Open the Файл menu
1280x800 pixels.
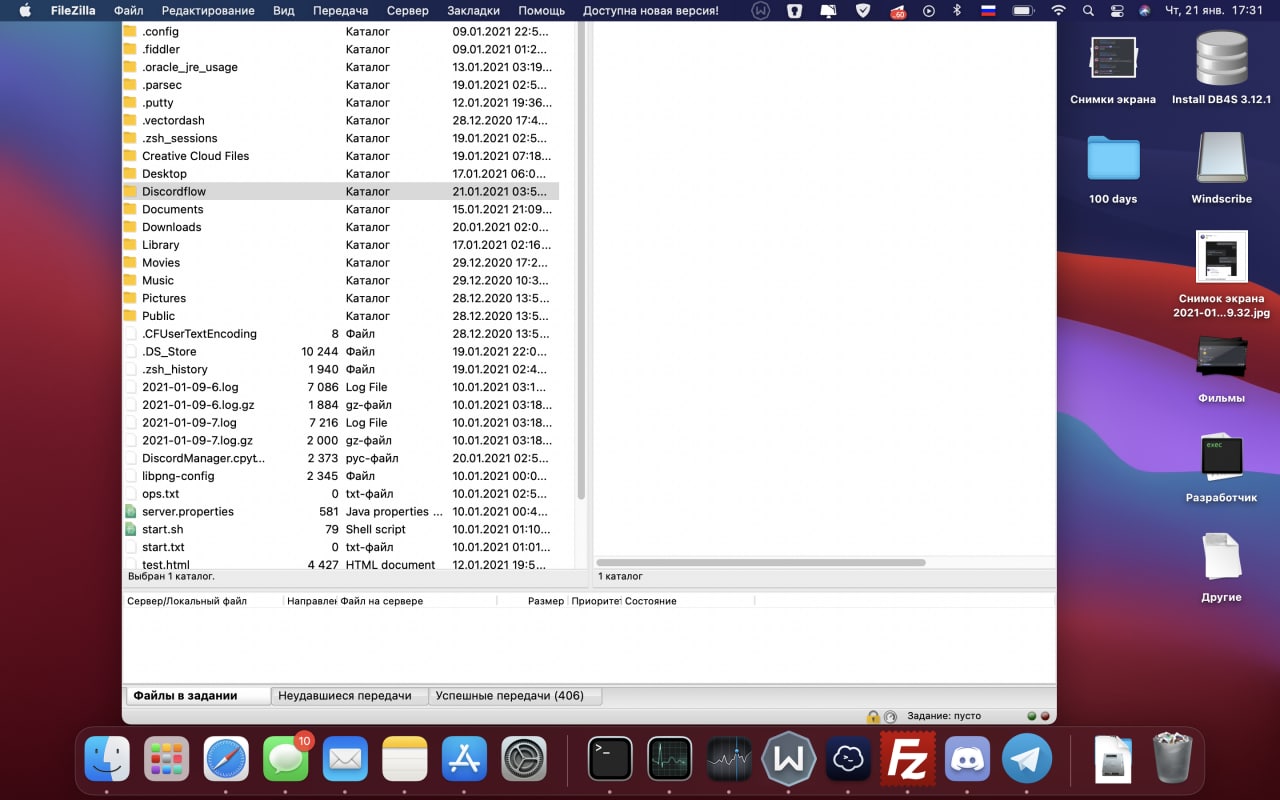[x=128, y=11]
